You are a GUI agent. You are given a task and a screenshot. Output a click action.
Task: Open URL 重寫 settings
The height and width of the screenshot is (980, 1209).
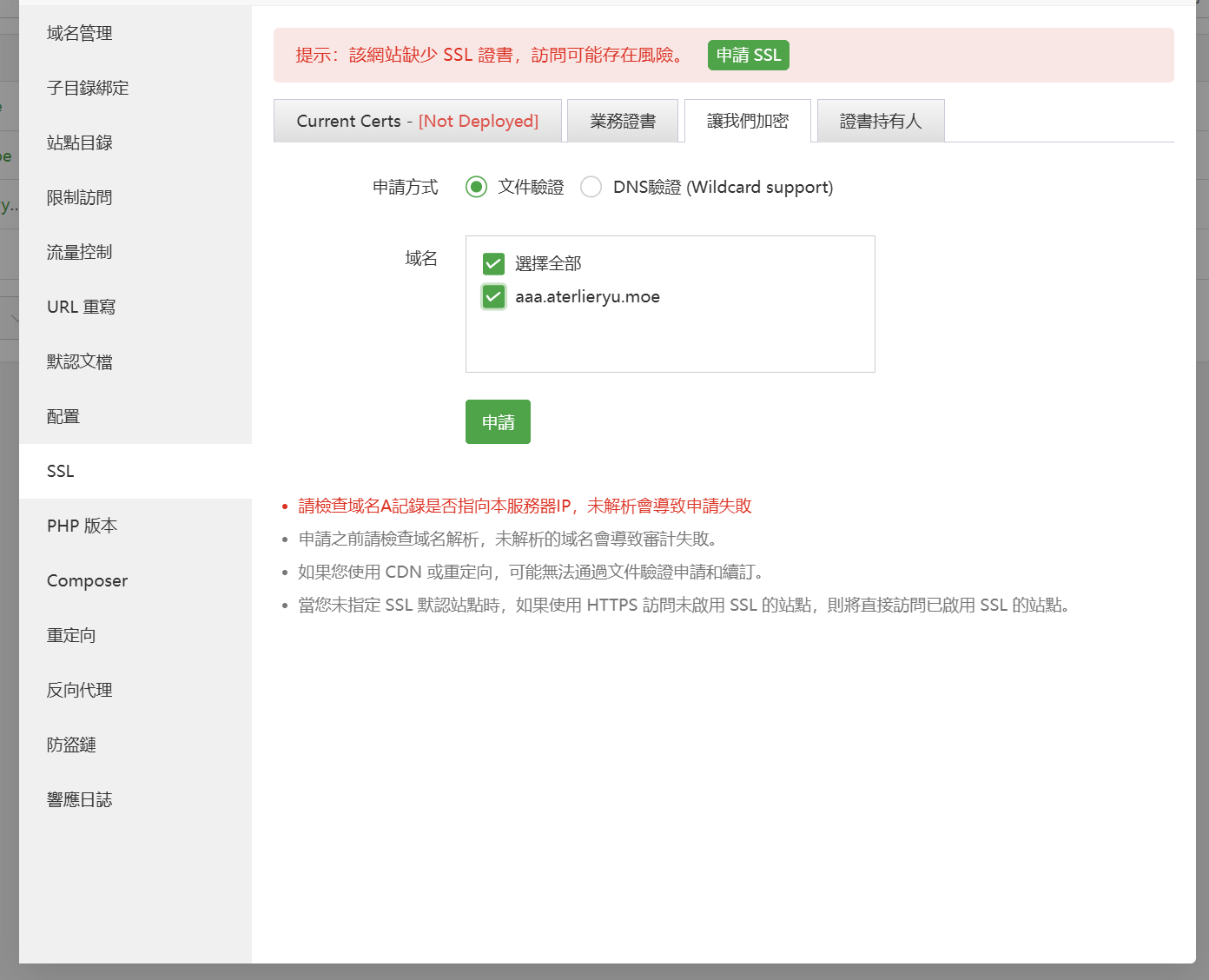tap(81, 307)
